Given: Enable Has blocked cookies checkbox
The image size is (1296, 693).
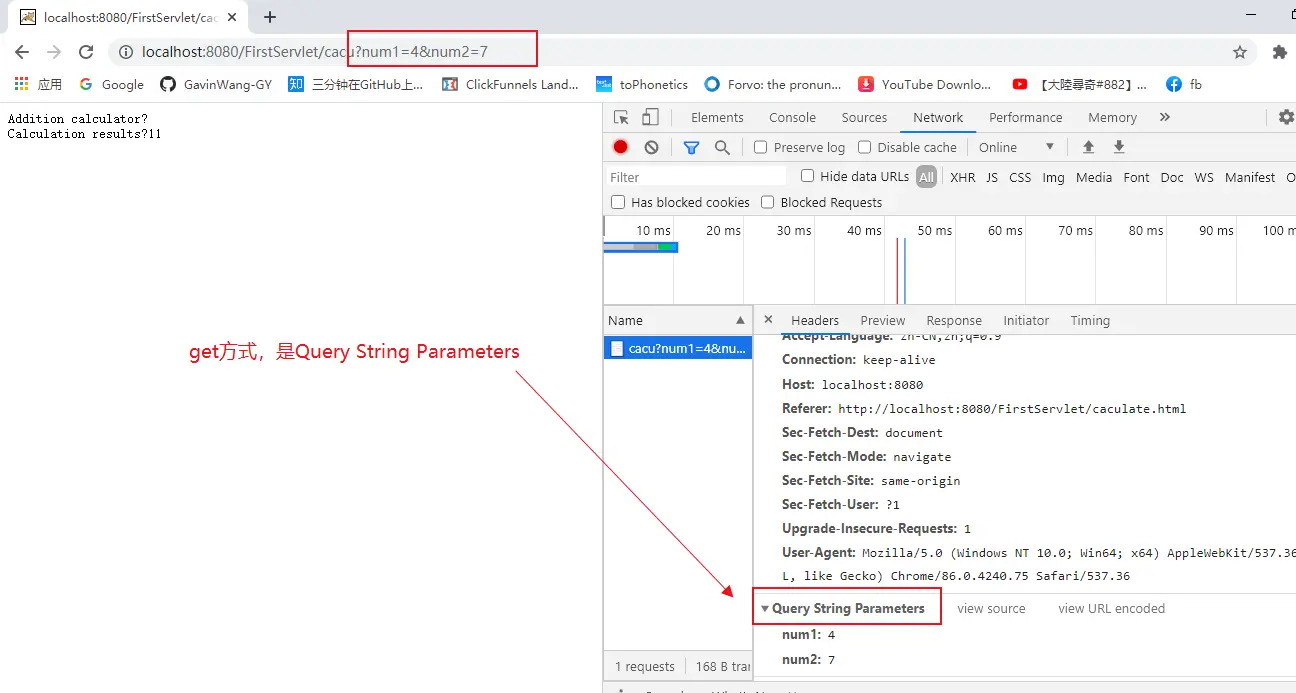Looking at the screenshot, I should point(618,202).
